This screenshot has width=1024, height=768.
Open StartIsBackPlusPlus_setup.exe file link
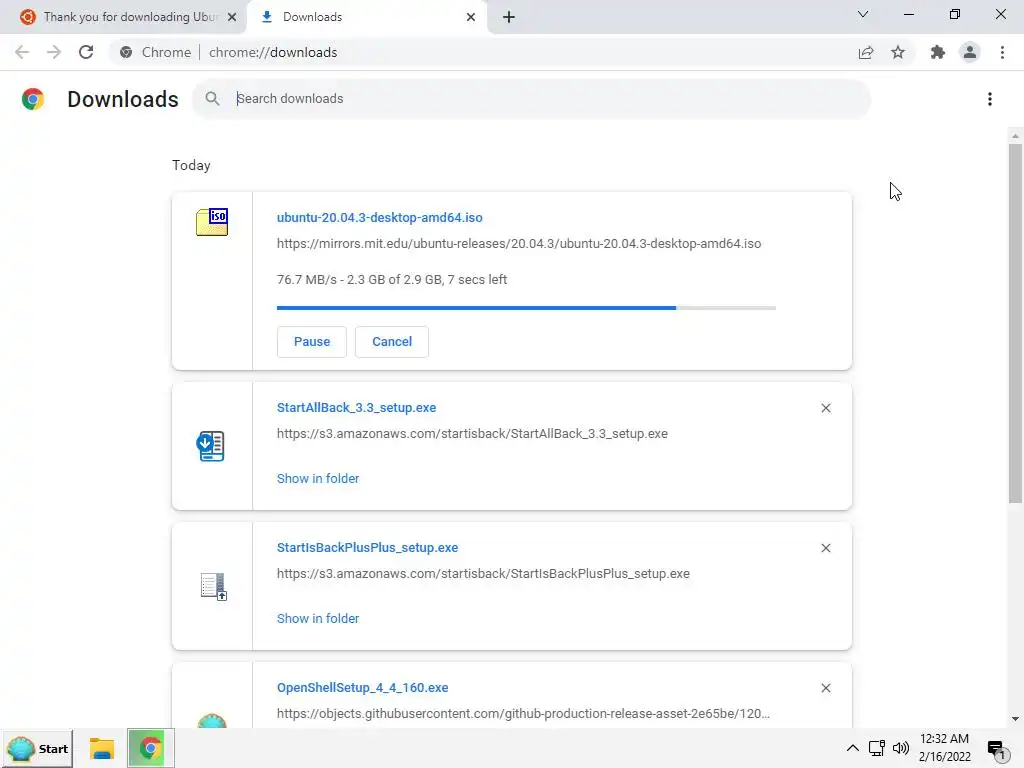(367, 547)
